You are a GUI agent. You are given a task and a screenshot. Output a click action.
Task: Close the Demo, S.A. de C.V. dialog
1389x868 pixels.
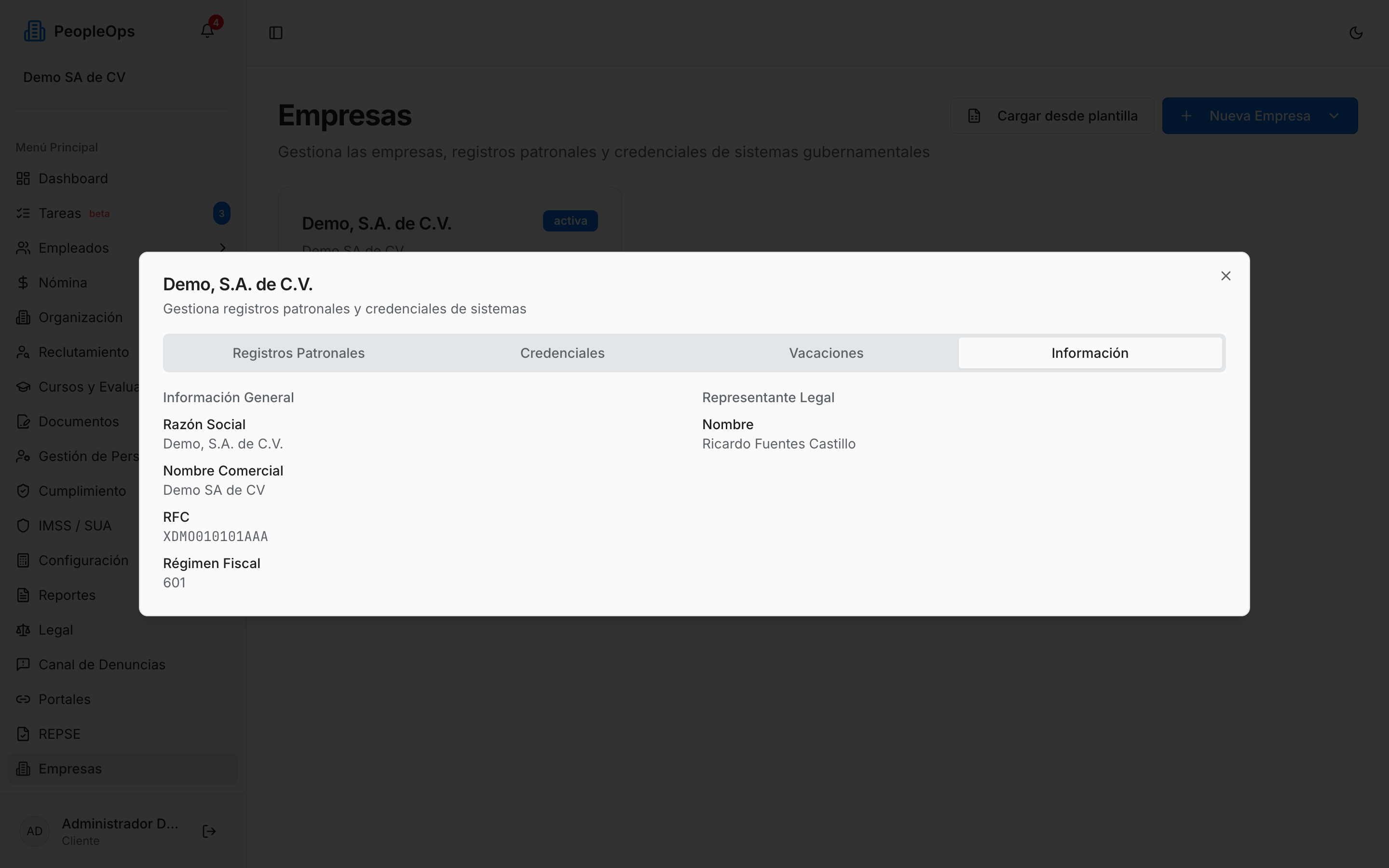pos(1226,276)
